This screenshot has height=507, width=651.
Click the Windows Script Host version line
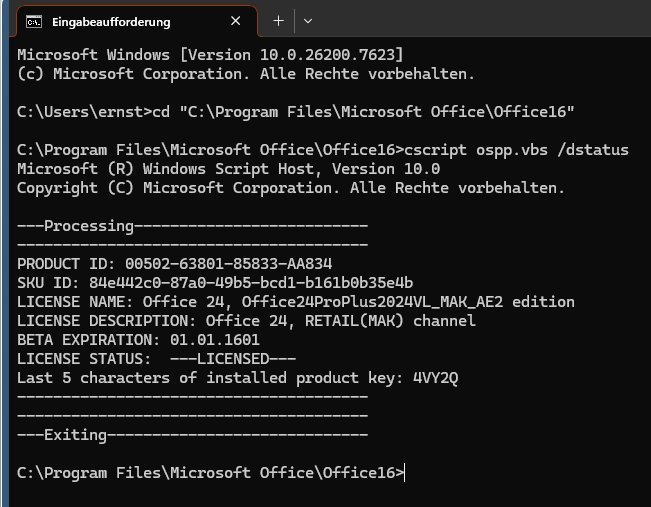pos(228,169)
